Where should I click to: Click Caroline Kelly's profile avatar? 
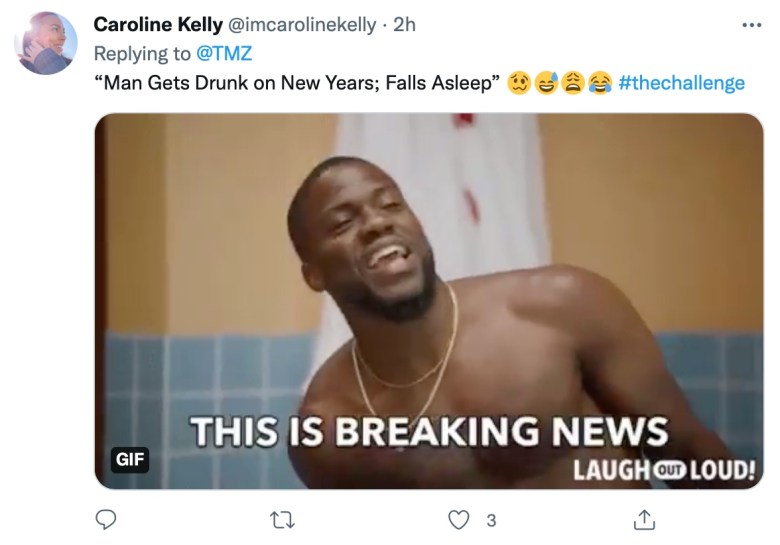point(46,43)
